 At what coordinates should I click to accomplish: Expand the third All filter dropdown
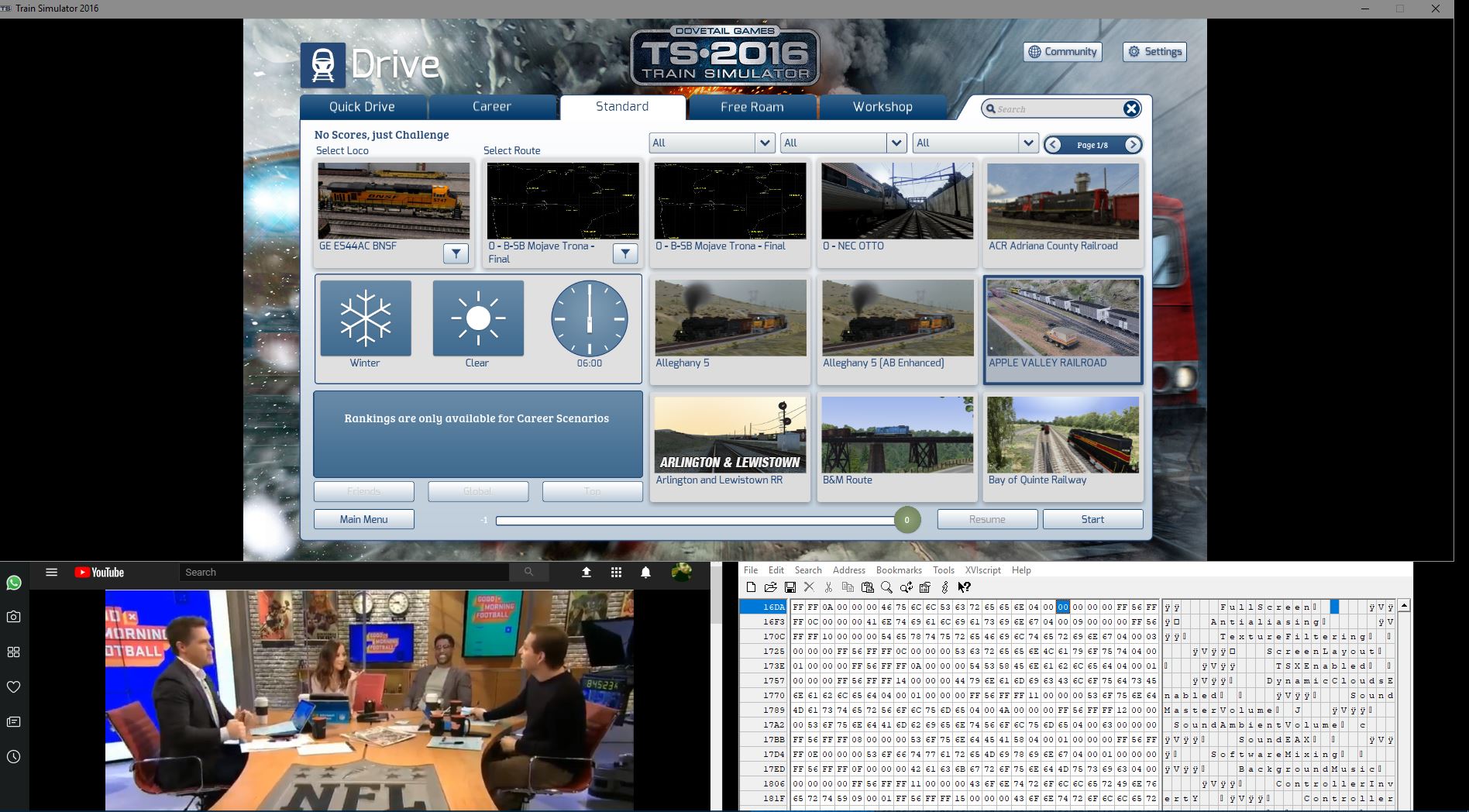(1028, 143)
